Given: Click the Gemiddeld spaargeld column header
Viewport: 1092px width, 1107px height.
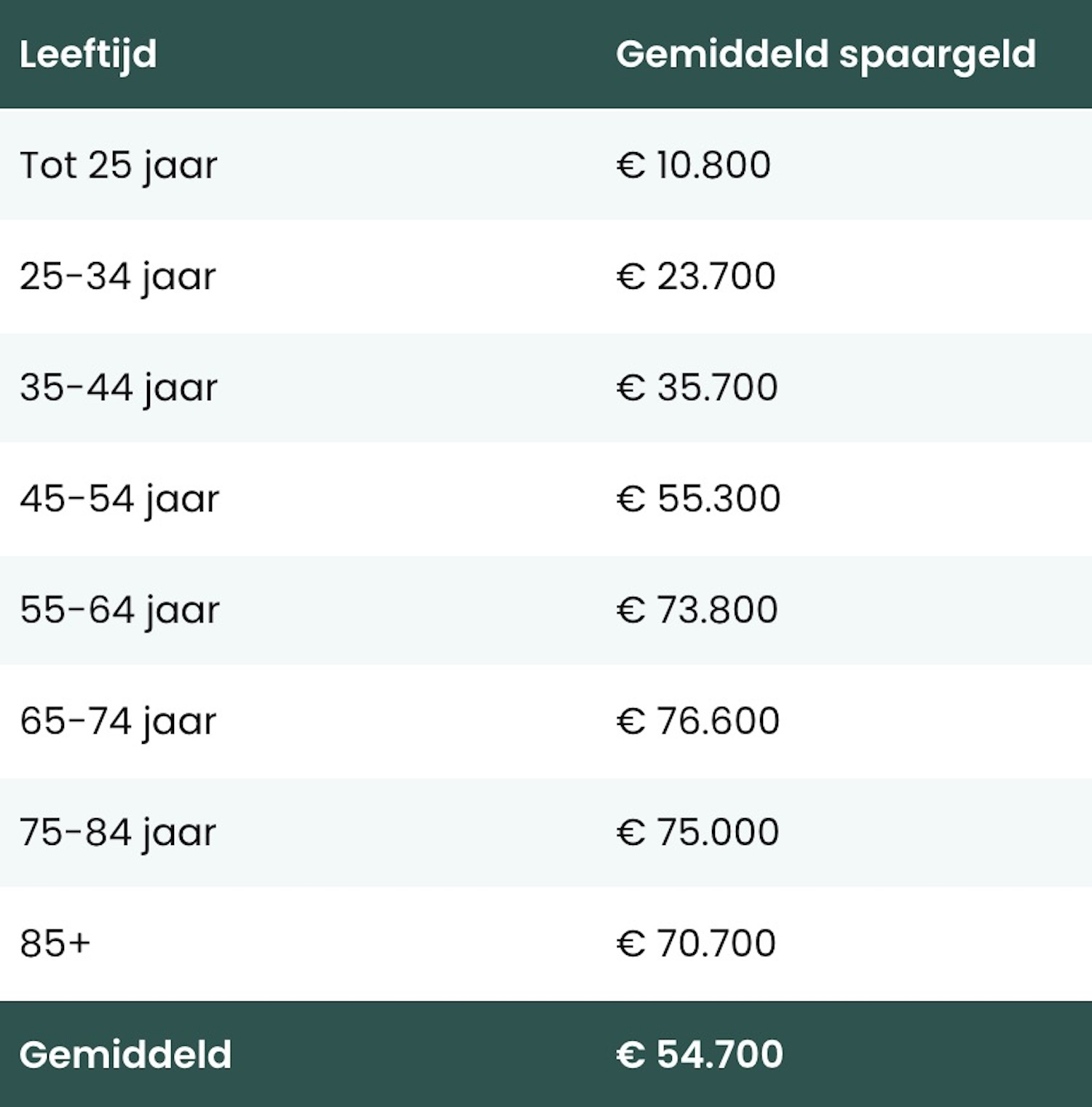Looking at the screenshot, I should 826,55.
